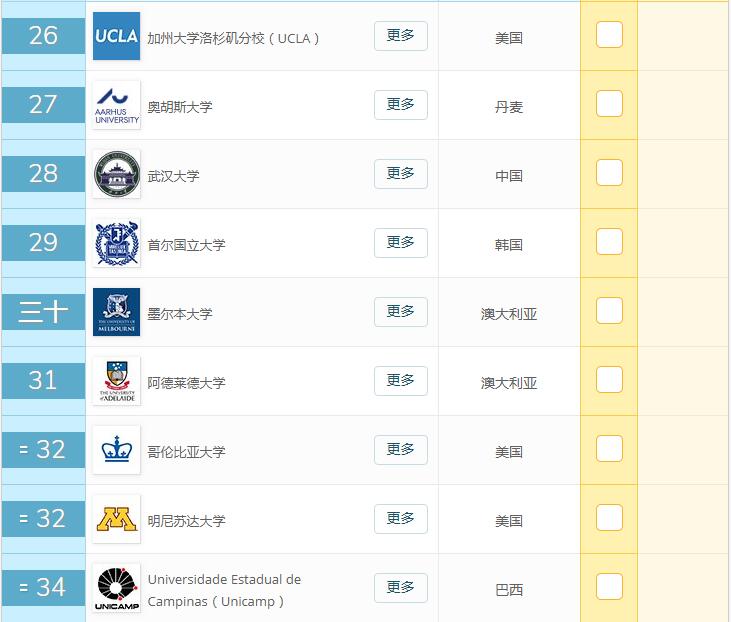This screenshot has height=622, width=731.
Task: Click the Aarhus University logo
Action: click(116, 106)
